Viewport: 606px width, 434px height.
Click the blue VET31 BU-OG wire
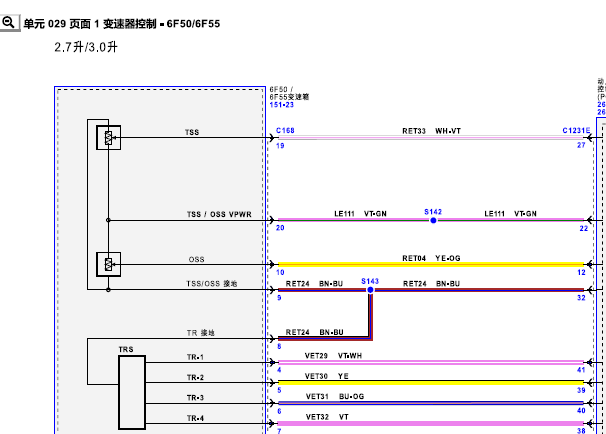point(431,403)
